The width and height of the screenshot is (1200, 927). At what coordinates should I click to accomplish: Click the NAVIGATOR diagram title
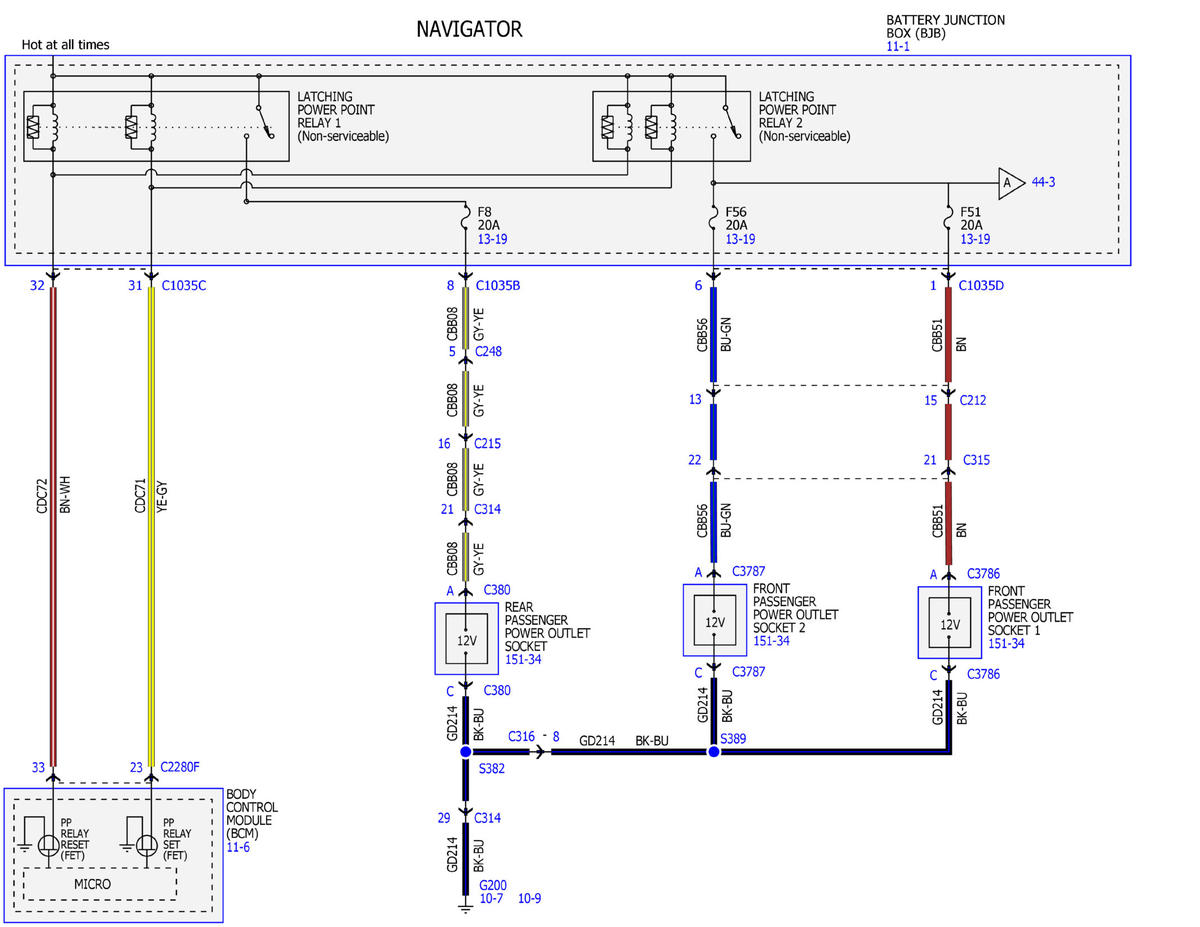469,29
